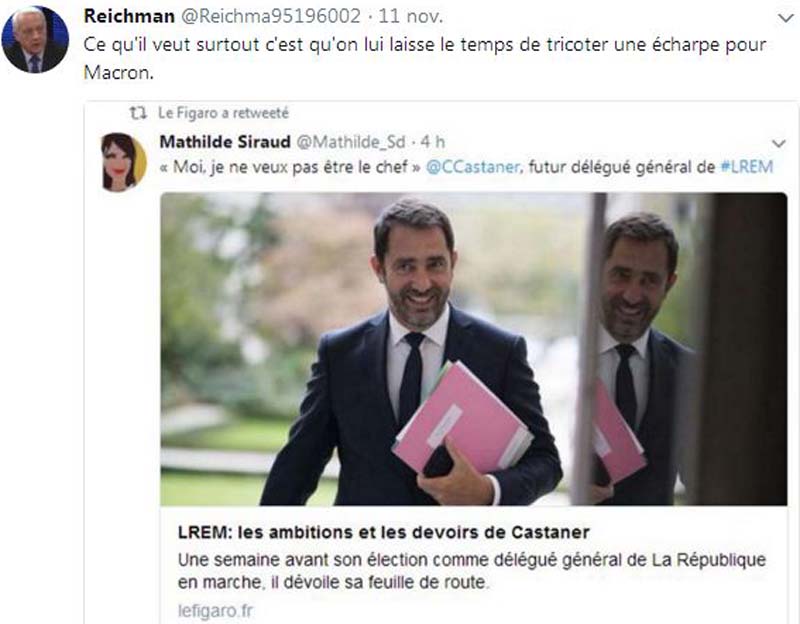
Task: Open the @Reichma95196002 handle
Action: click(271, 16)
